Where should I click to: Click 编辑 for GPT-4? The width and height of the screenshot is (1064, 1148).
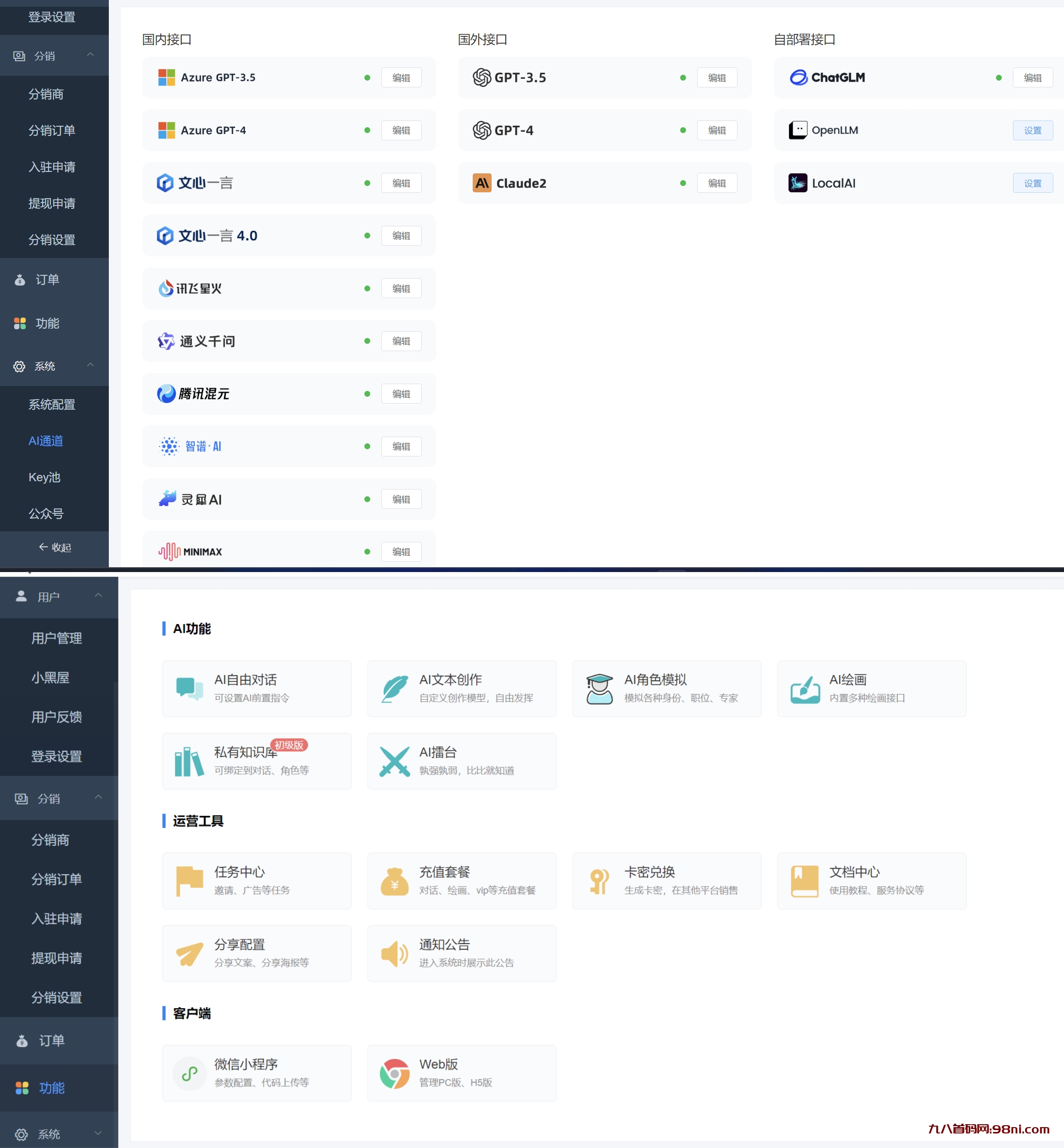click(x=717, y=131)
